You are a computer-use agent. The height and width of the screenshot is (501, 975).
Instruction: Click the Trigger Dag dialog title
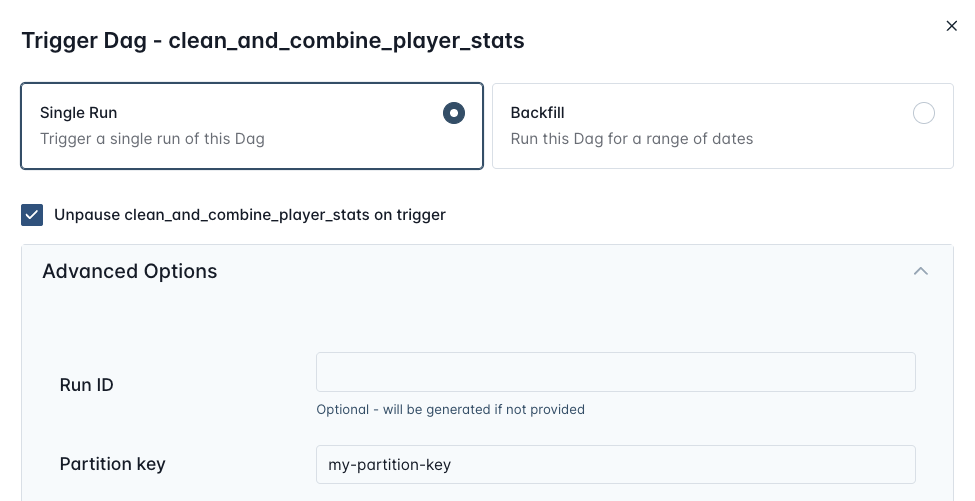tap(273, 41)
